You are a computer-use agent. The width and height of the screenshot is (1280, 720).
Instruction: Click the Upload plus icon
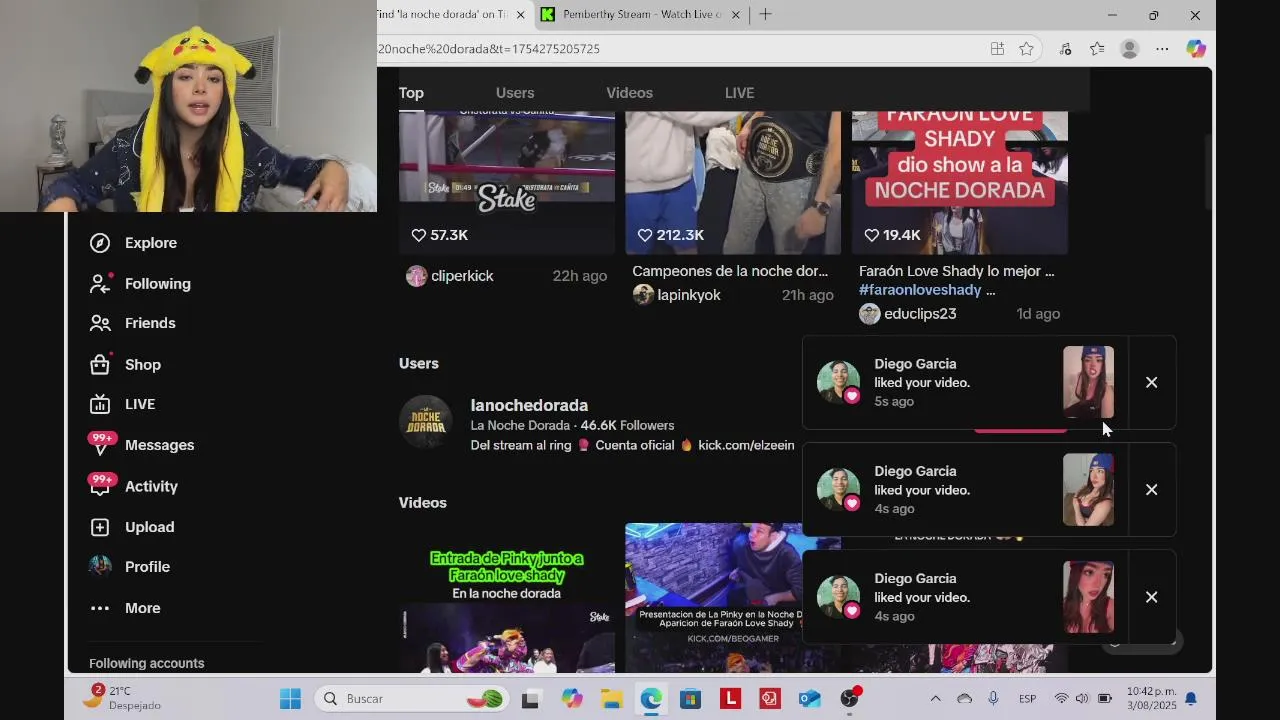[x=100, y=527]
